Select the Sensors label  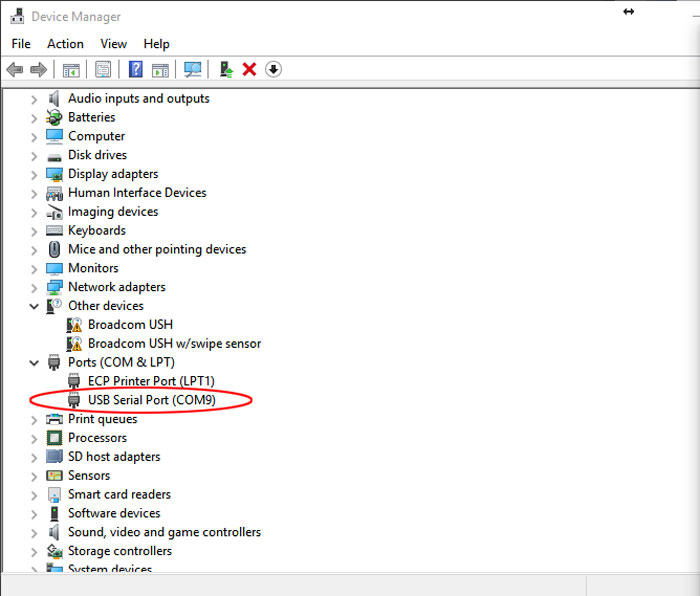click(x=89, y=475)
